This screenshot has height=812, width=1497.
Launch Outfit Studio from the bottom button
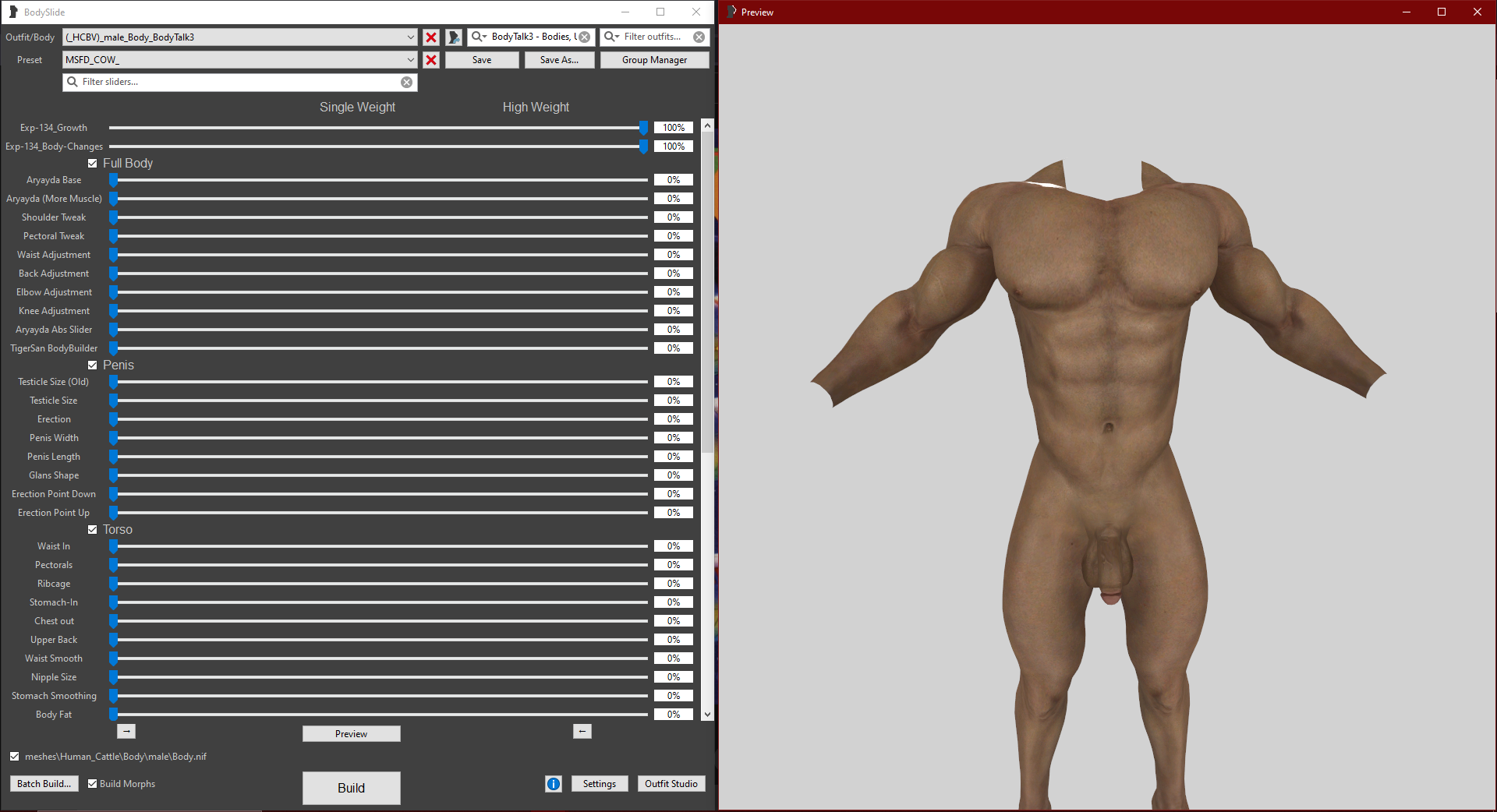coord(671,784)
